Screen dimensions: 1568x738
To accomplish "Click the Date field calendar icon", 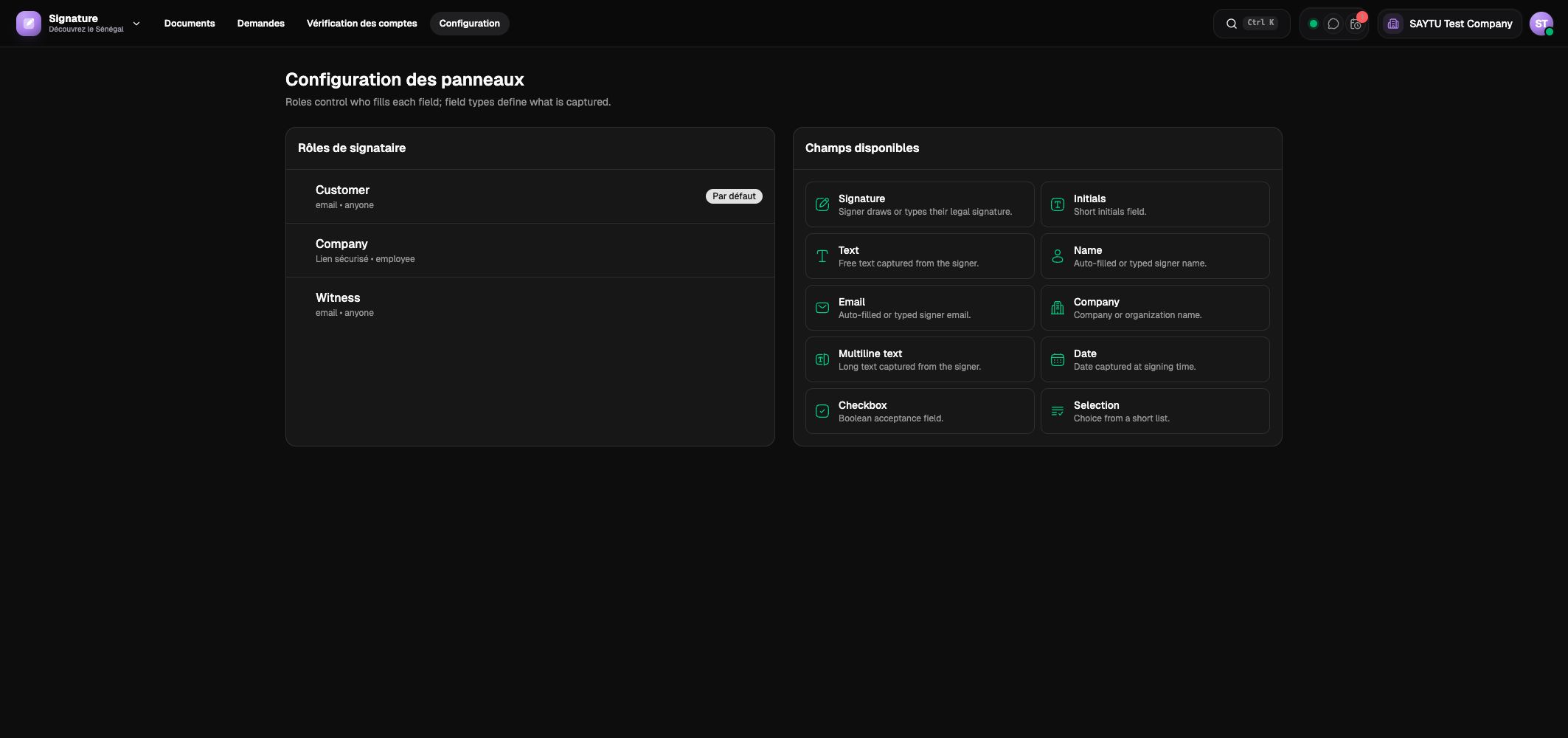I will (1058, 359).
